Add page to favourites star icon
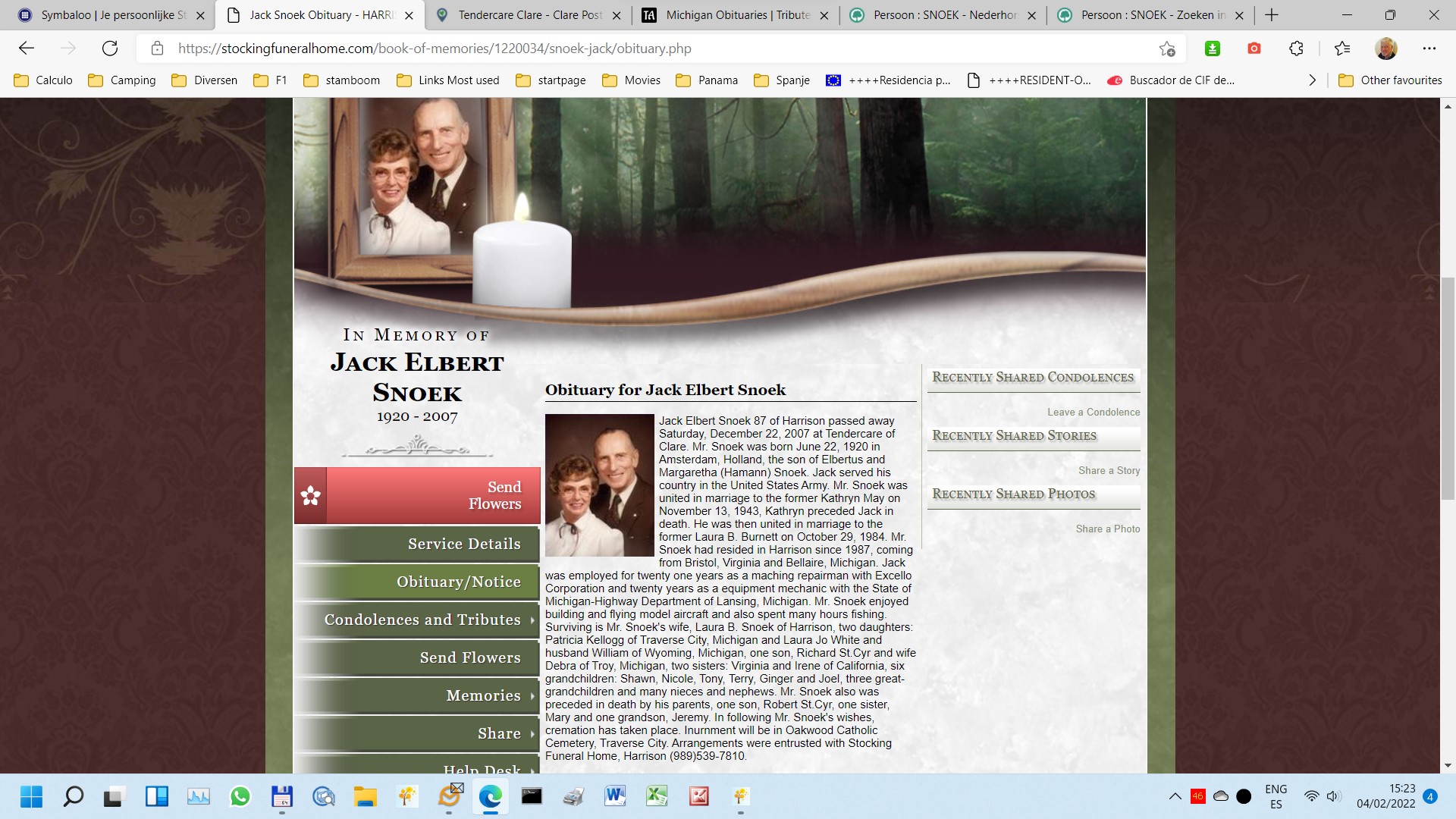The image size is (1456, 819). [1166, 49]
